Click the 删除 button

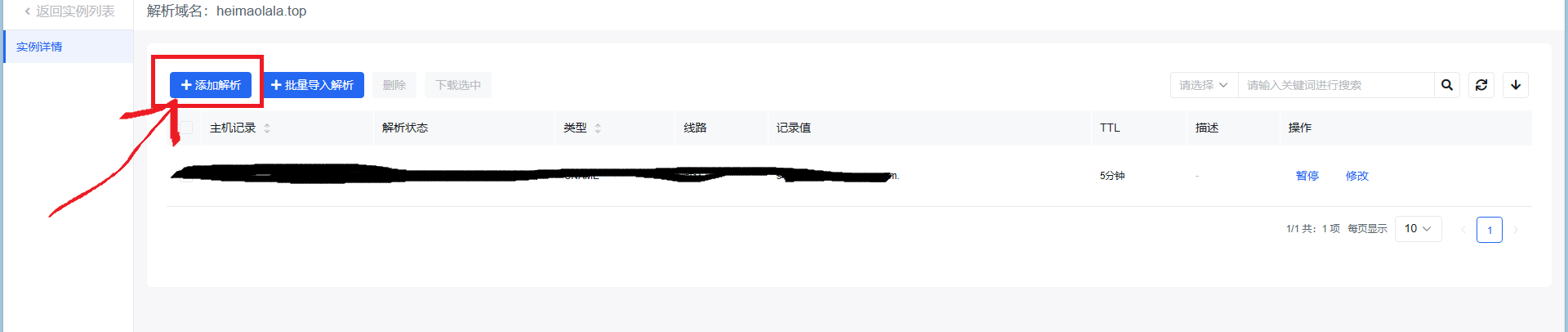tap(394, 85)
